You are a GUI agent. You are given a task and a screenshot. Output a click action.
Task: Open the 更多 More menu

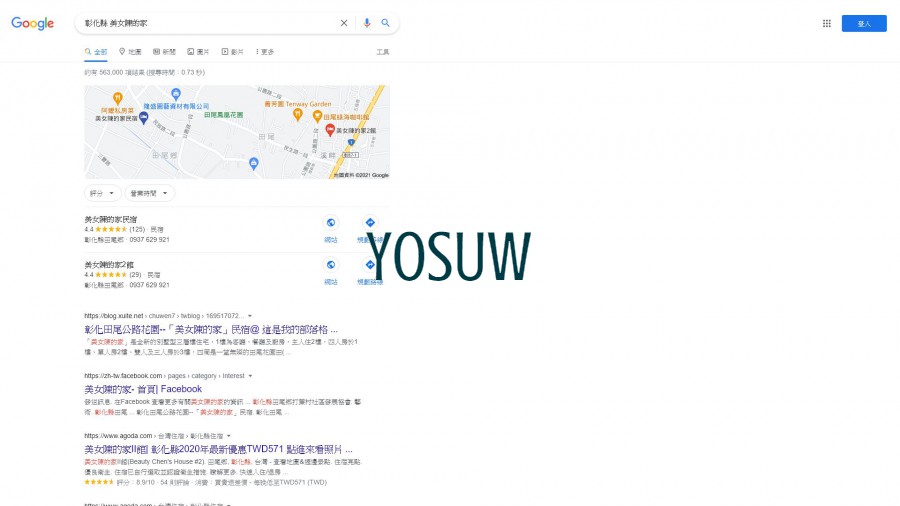tap(265, 52)
